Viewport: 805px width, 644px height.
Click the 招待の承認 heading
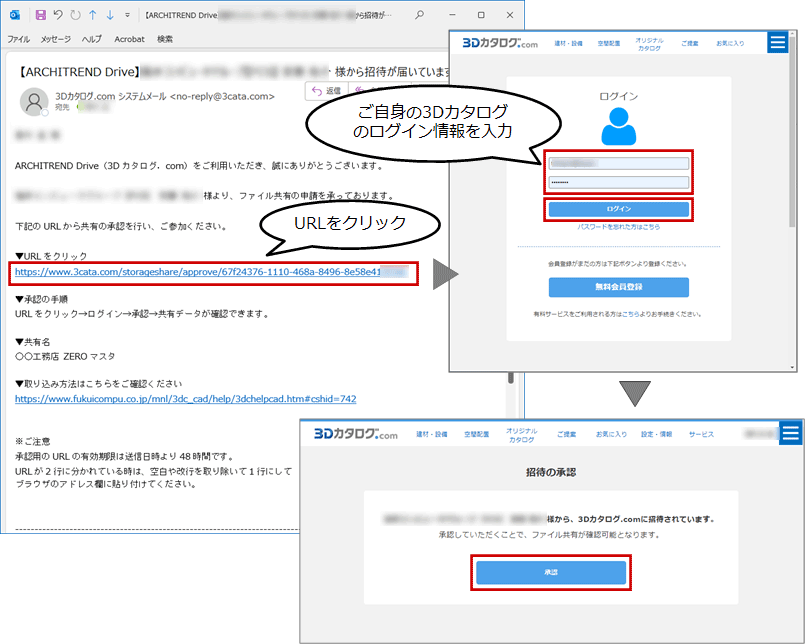click(x=551, y=472)
